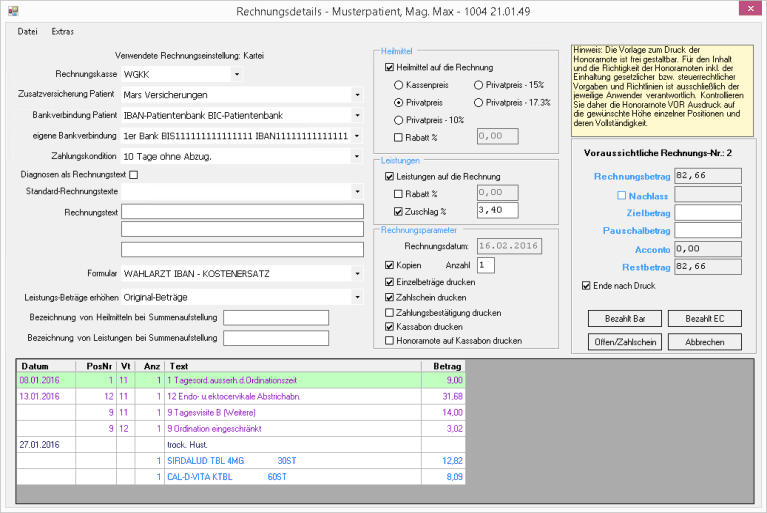Click the Zielbetrag input field

tap(708, 213)
